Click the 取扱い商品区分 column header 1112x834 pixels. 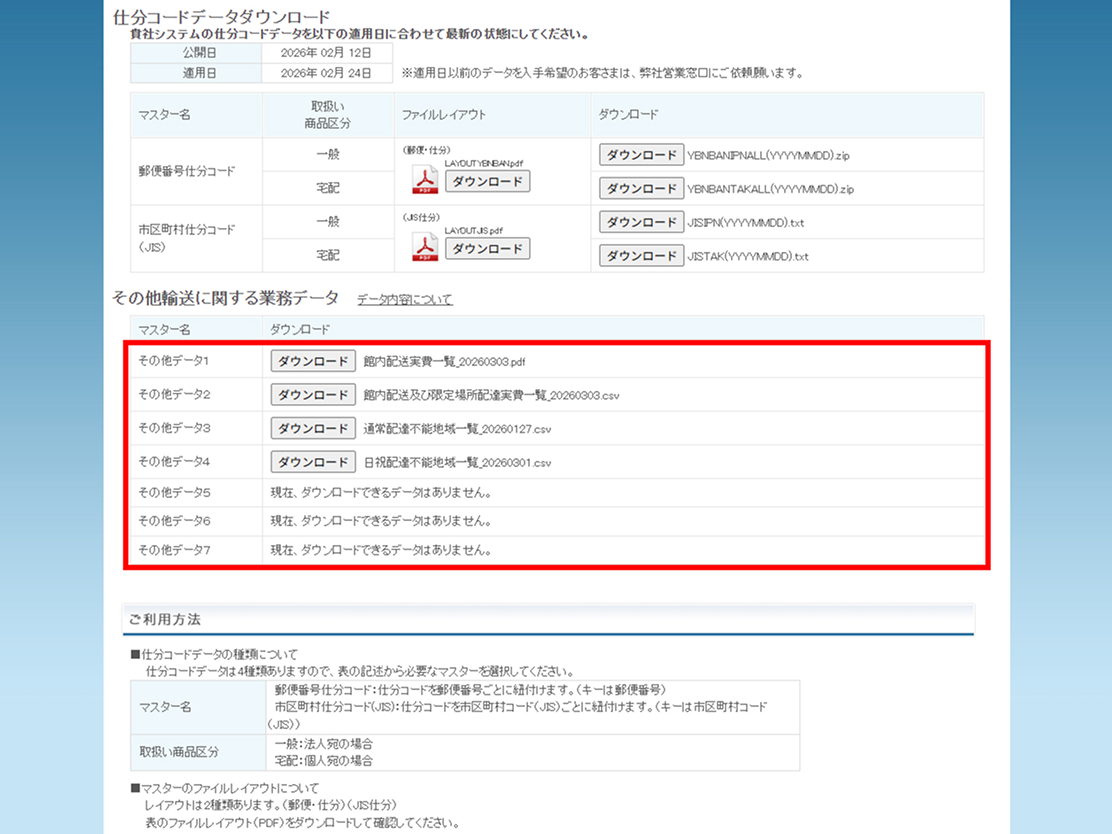tap(328, 115)
